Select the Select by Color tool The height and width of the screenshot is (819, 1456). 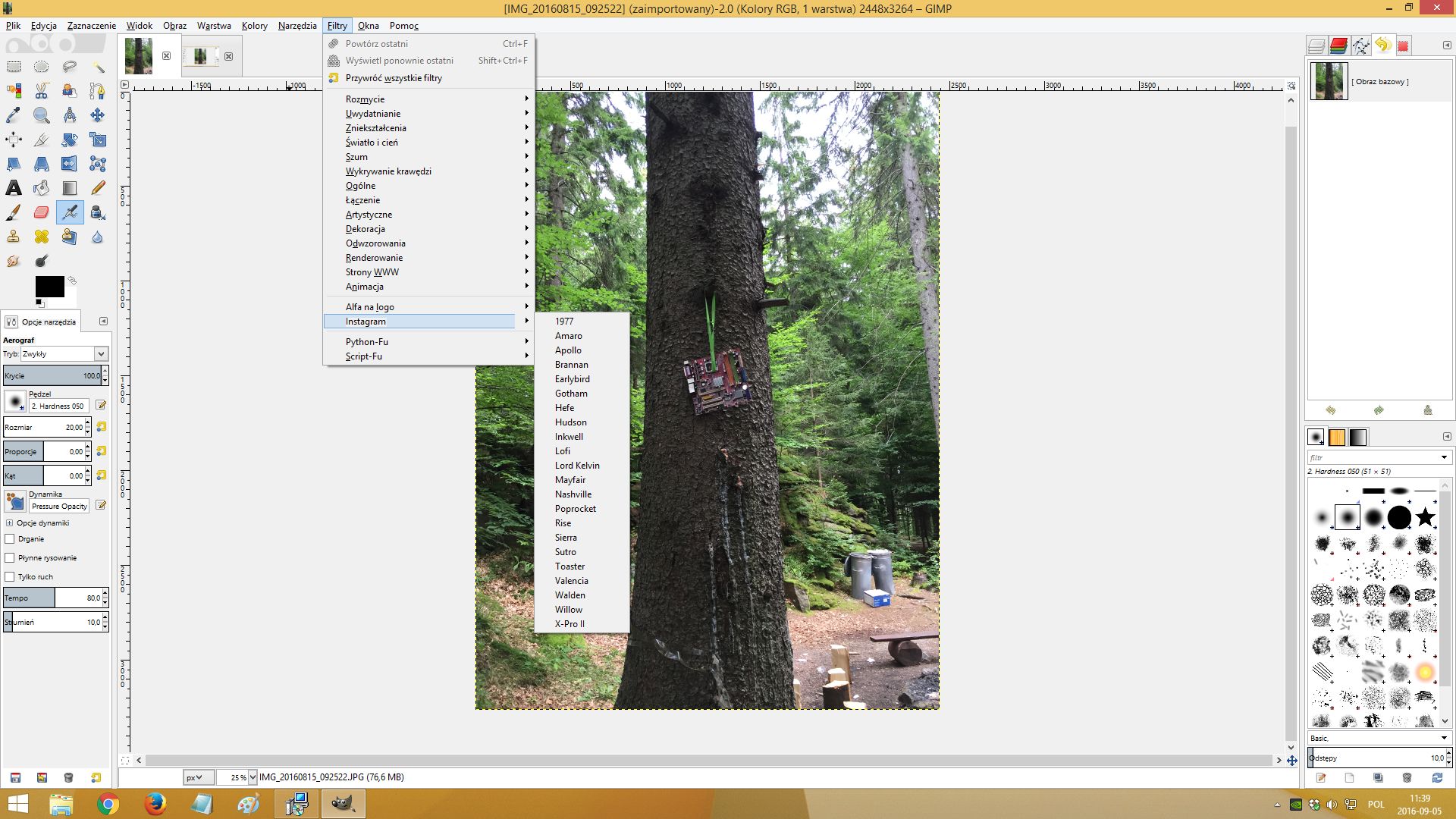click(14, 91)
